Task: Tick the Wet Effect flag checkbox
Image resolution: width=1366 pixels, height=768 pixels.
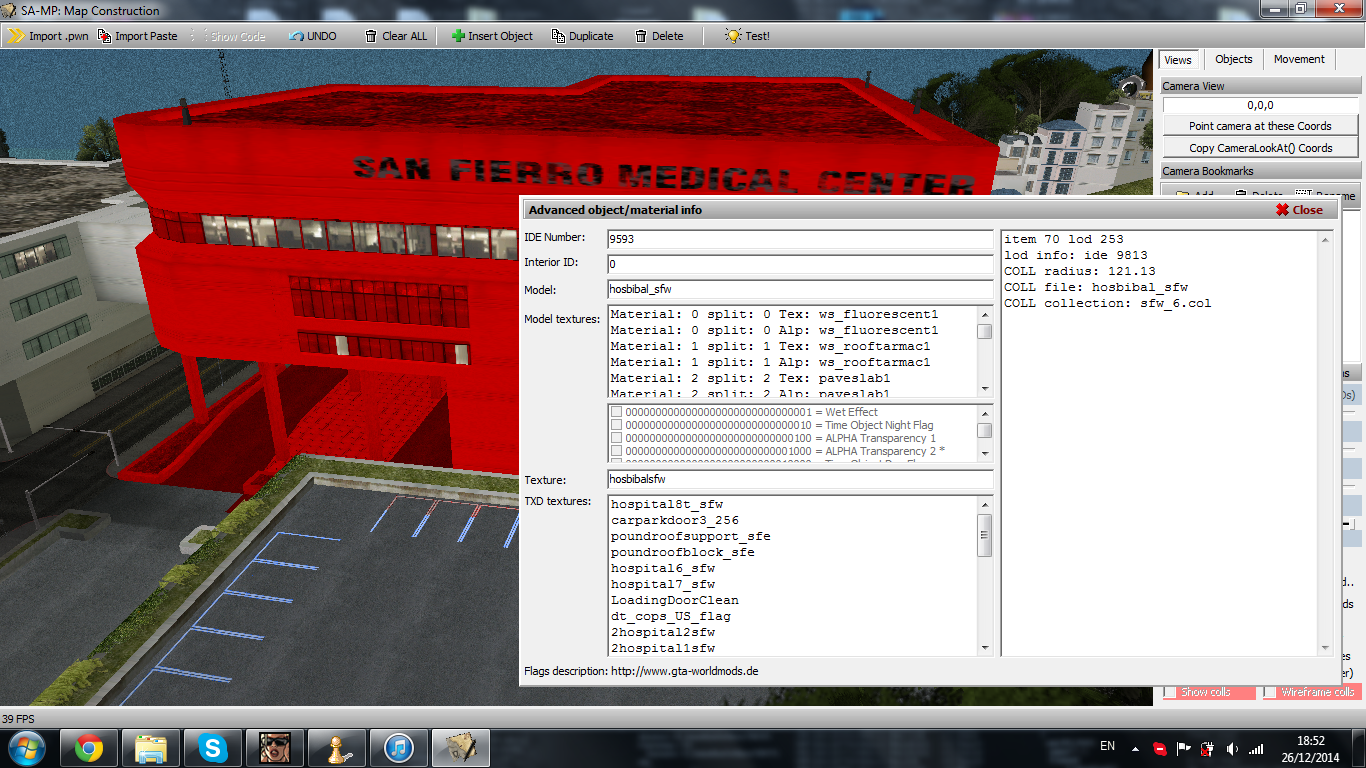Action: tap(617, 412)
